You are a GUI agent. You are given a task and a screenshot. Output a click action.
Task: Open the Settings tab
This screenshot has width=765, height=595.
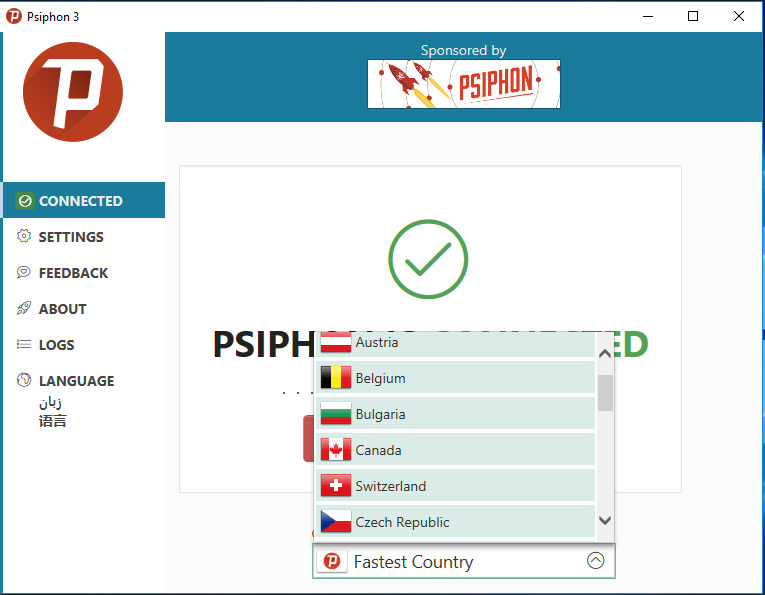pyautogui.click(x=84, y=237)
